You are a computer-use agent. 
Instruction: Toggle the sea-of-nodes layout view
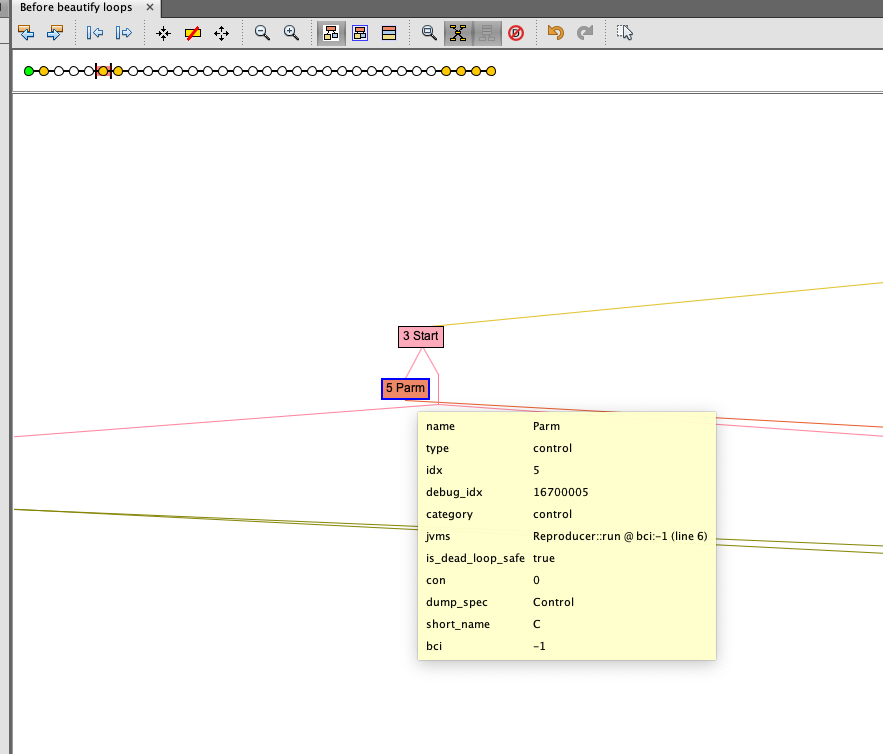coord(331,33)
